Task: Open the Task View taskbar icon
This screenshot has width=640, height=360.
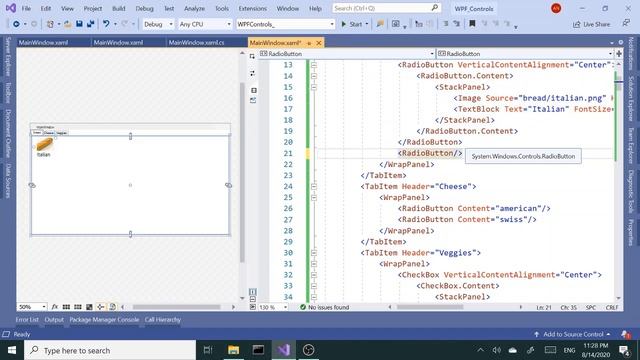Action: 208,350
